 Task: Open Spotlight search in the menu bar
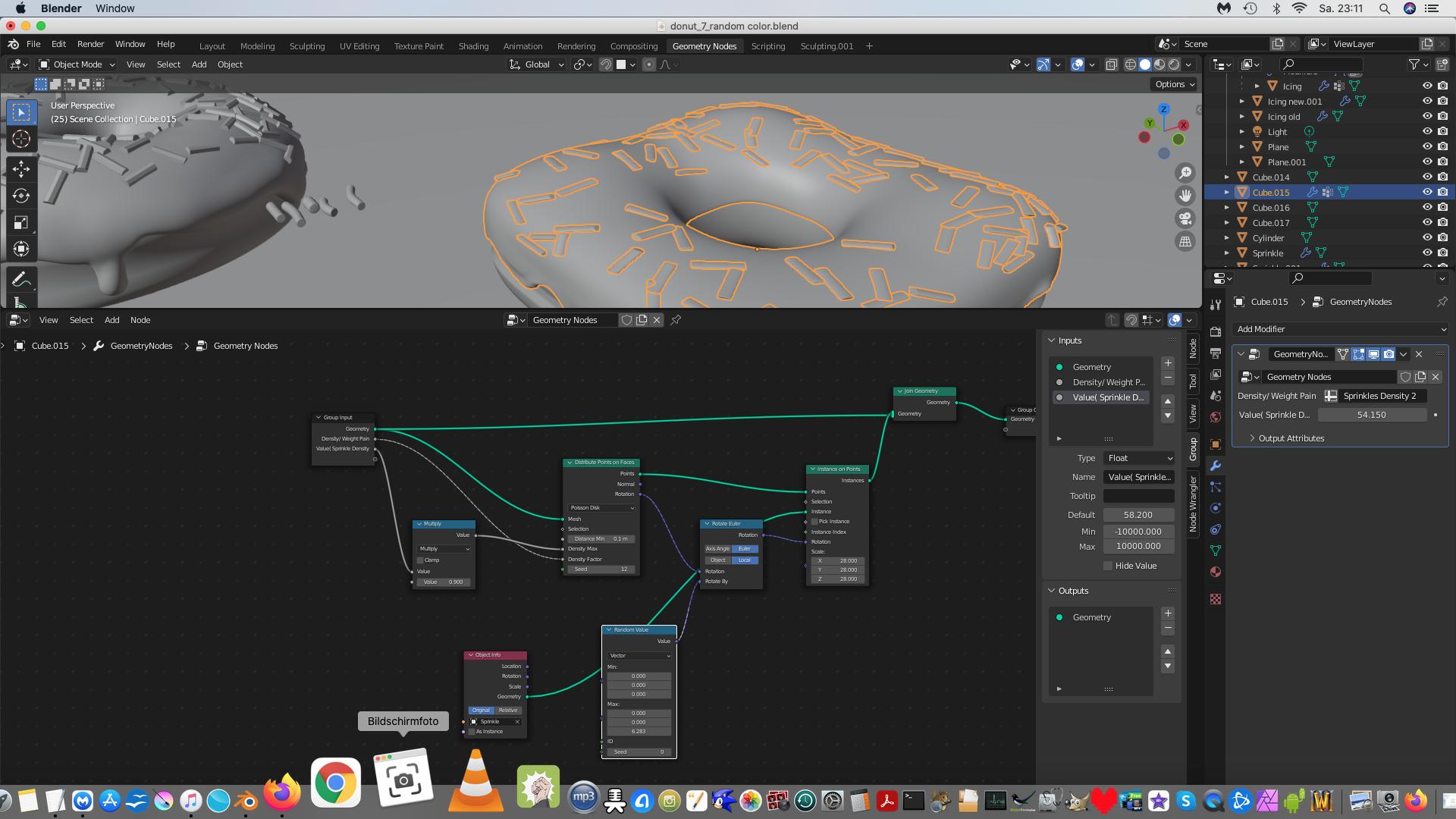pos(1384,8)
